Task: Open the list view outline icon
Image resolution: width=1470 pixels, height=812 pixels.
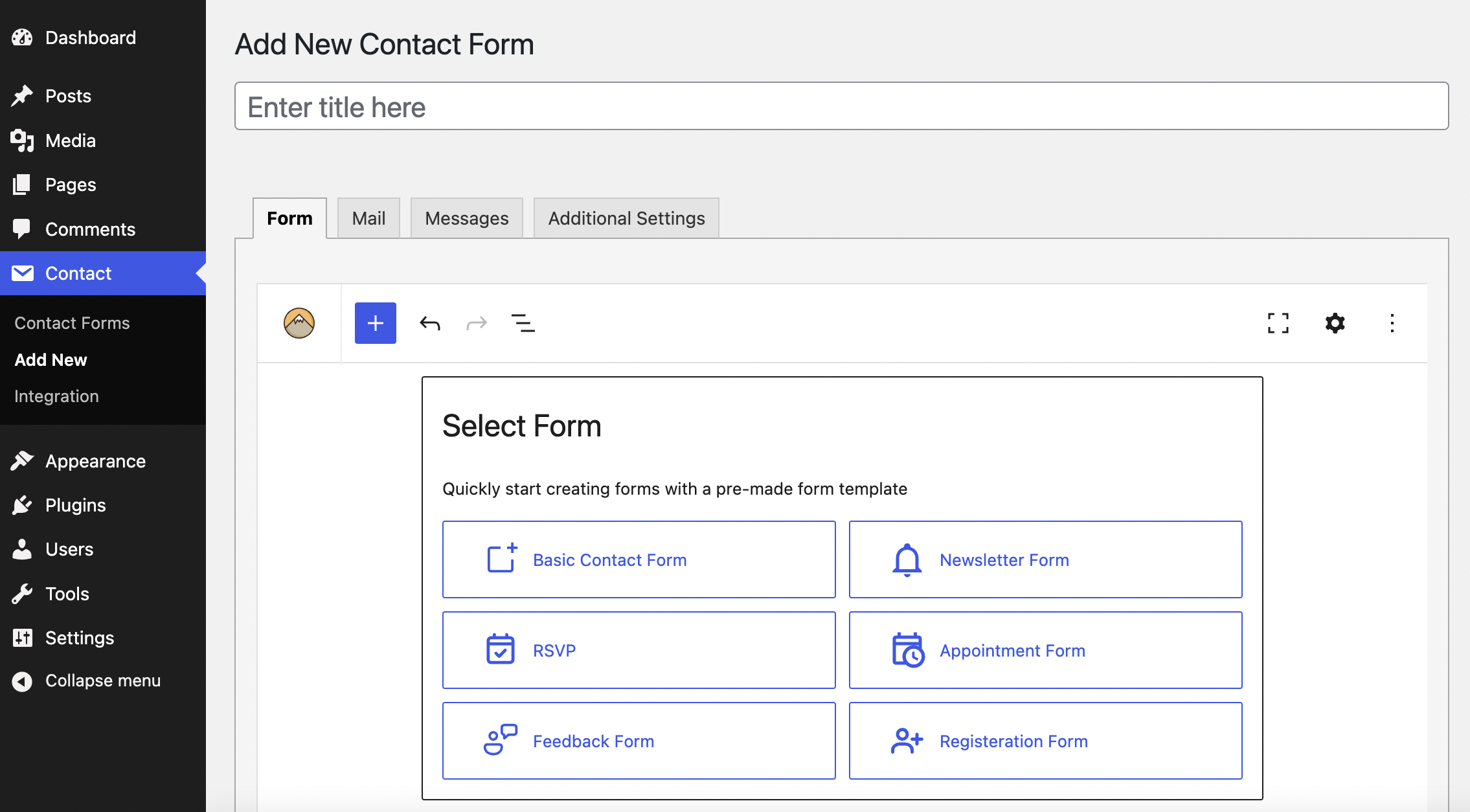Action: click(x=523, y=323)
